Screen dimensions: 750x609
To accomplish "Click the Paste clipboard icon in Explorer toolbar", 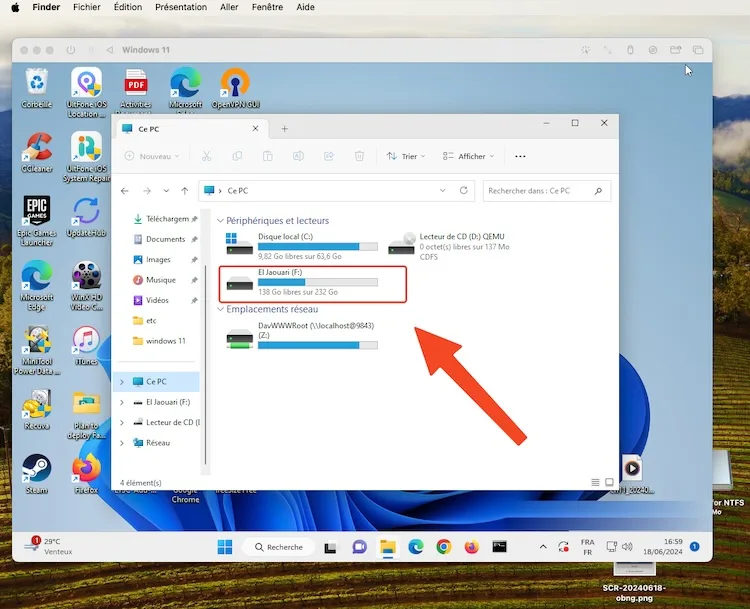I will pos(267,156).
